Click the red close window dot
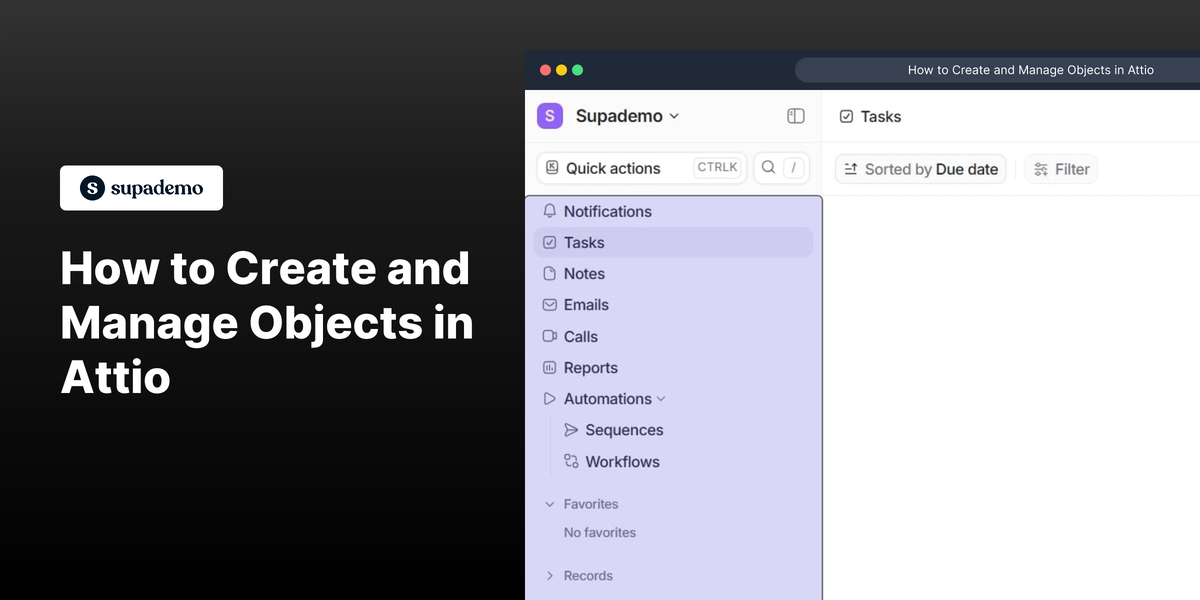Image resolution: width=1200 pixels, height=600 pixels. (x=545, y=70)
